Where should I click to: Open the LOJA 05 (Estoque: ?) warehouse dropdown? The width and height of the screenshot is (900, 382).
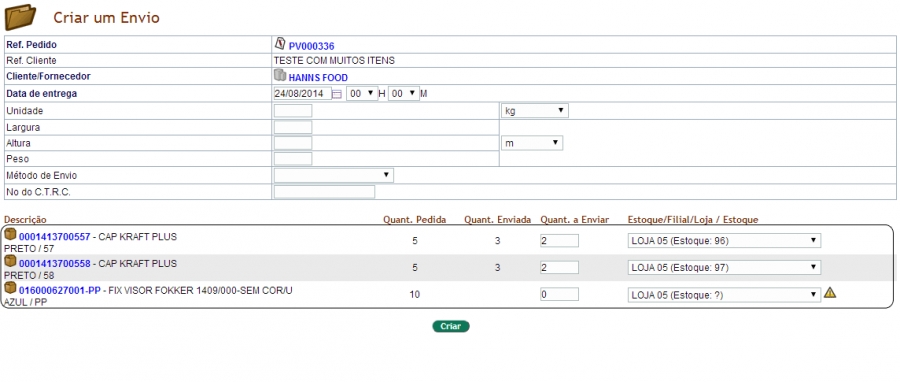pos(724,295)
